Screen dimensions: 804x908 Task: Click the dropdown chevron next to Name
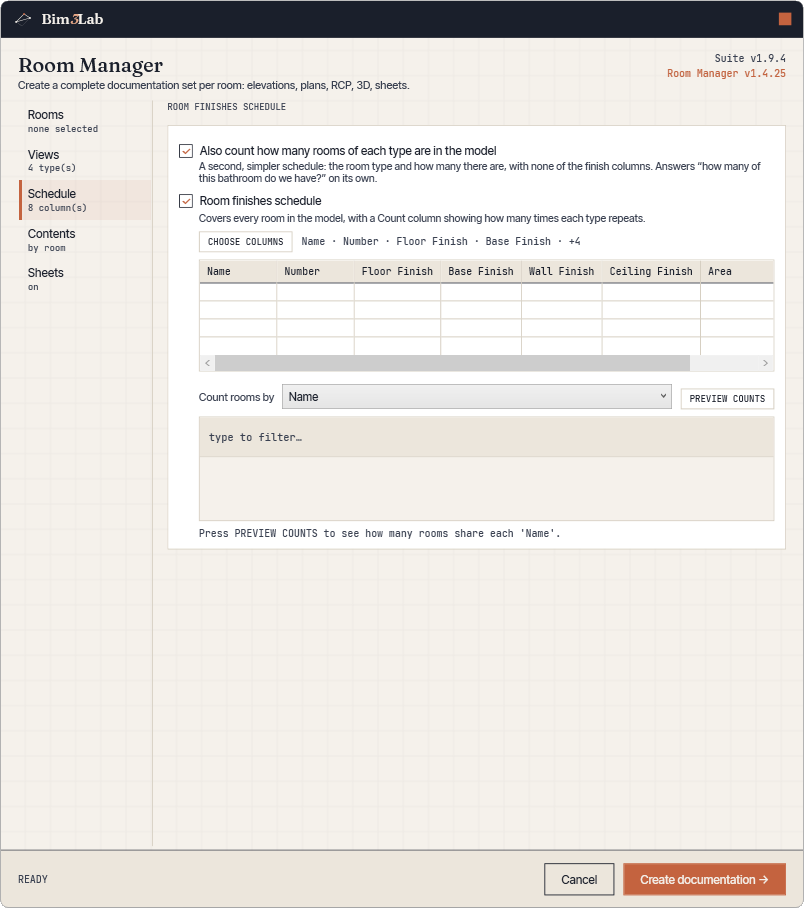click(x=663, y=396)
